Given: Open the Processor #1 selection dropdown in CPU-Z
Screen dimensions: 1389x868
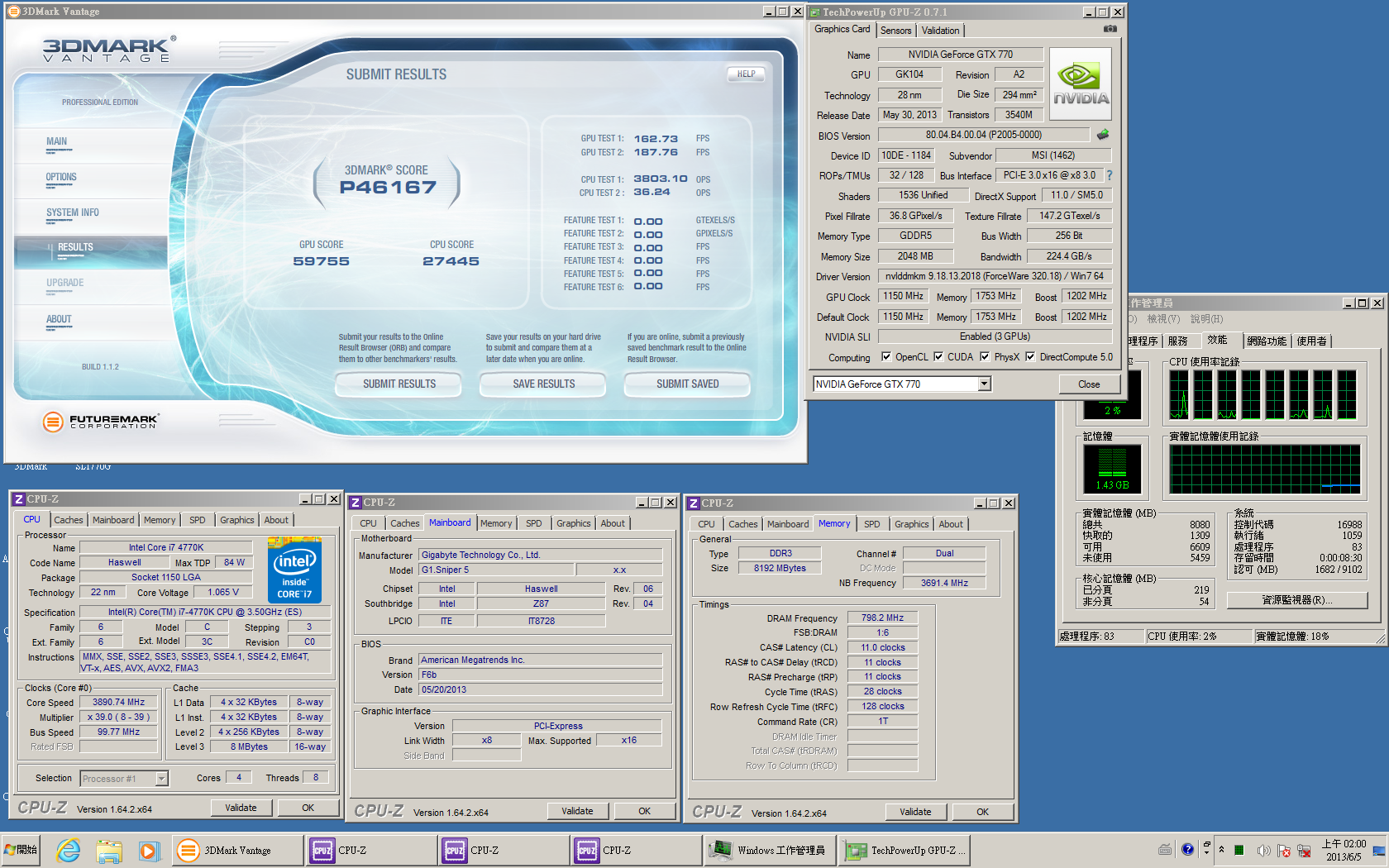Looking at the screenshot, I should [161, 778].
